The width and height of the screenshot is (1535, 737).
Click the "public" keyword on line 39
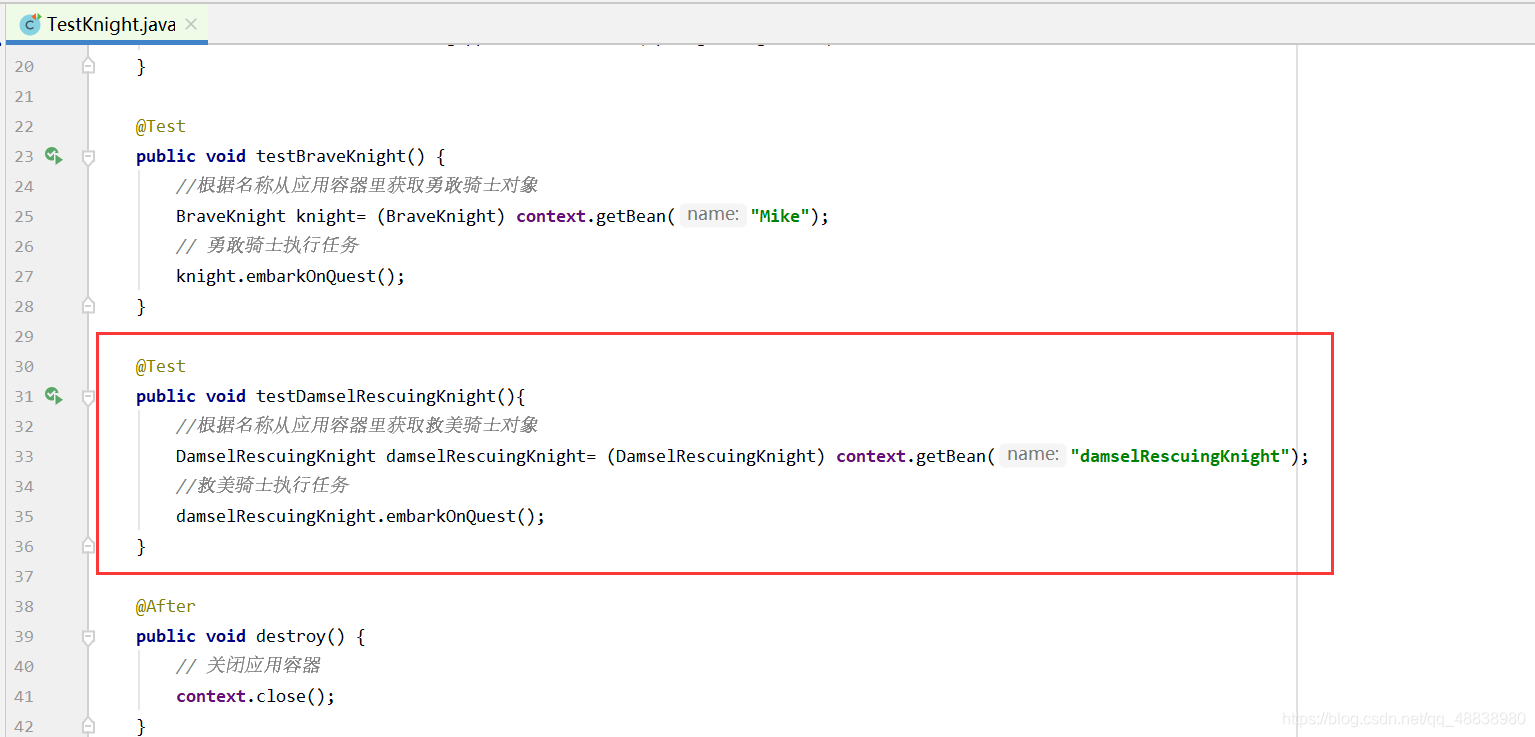coord(166,636)
